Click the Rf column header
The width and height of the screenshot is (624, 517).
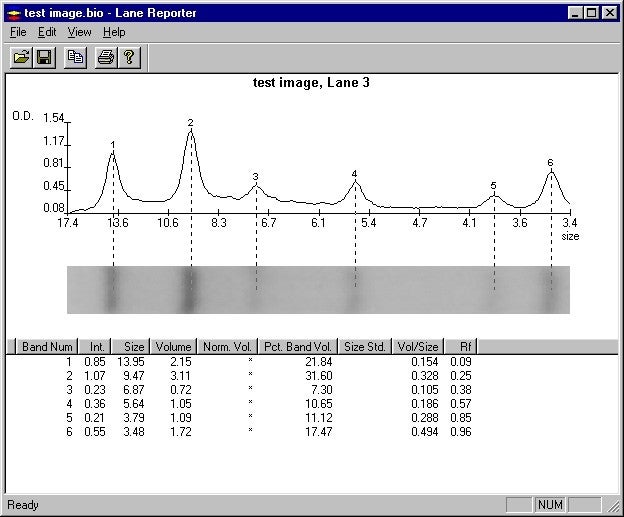click(x=464, y=347)
